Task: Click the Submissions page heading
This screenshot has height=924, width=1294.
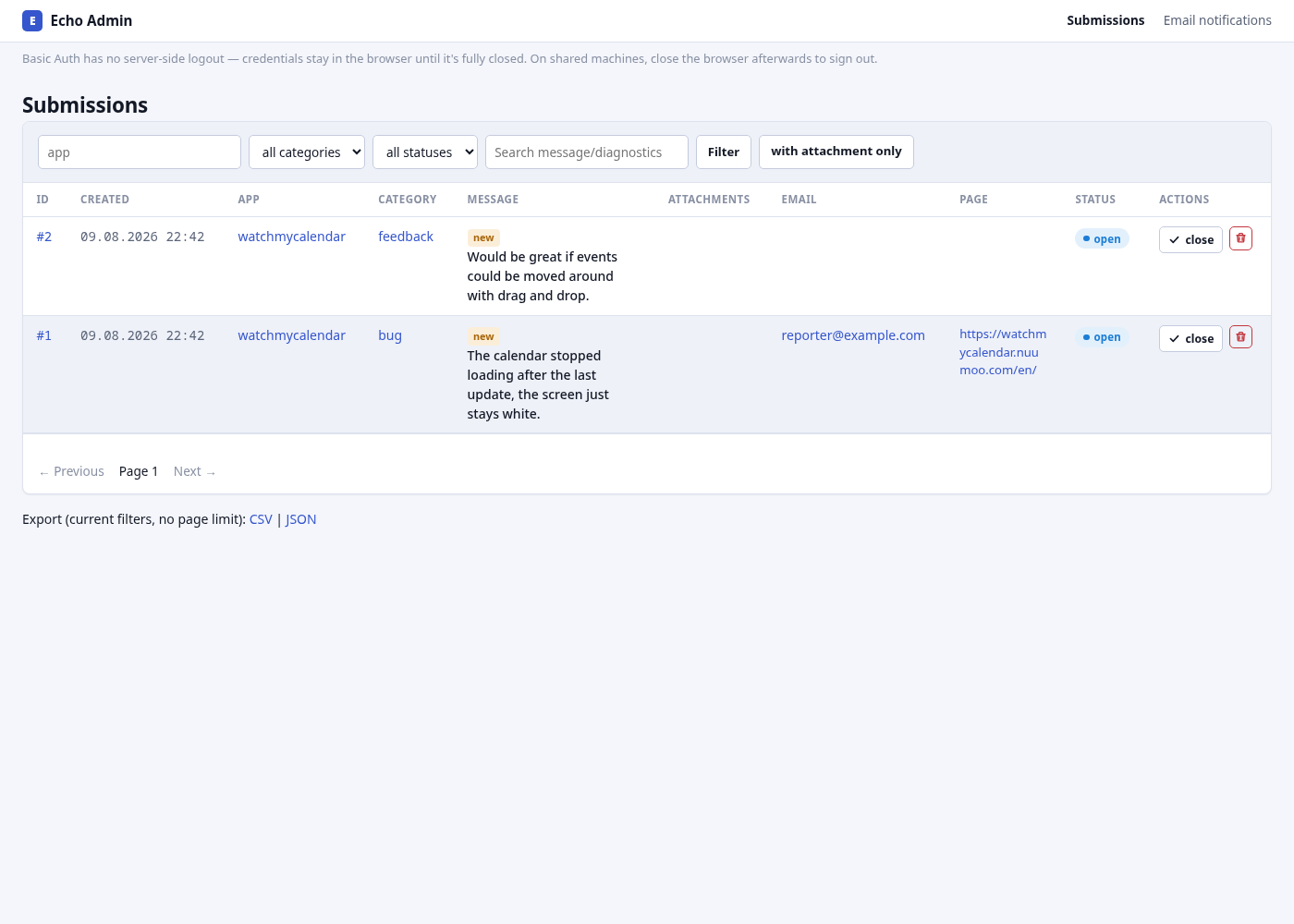Action: coord(85,105)
